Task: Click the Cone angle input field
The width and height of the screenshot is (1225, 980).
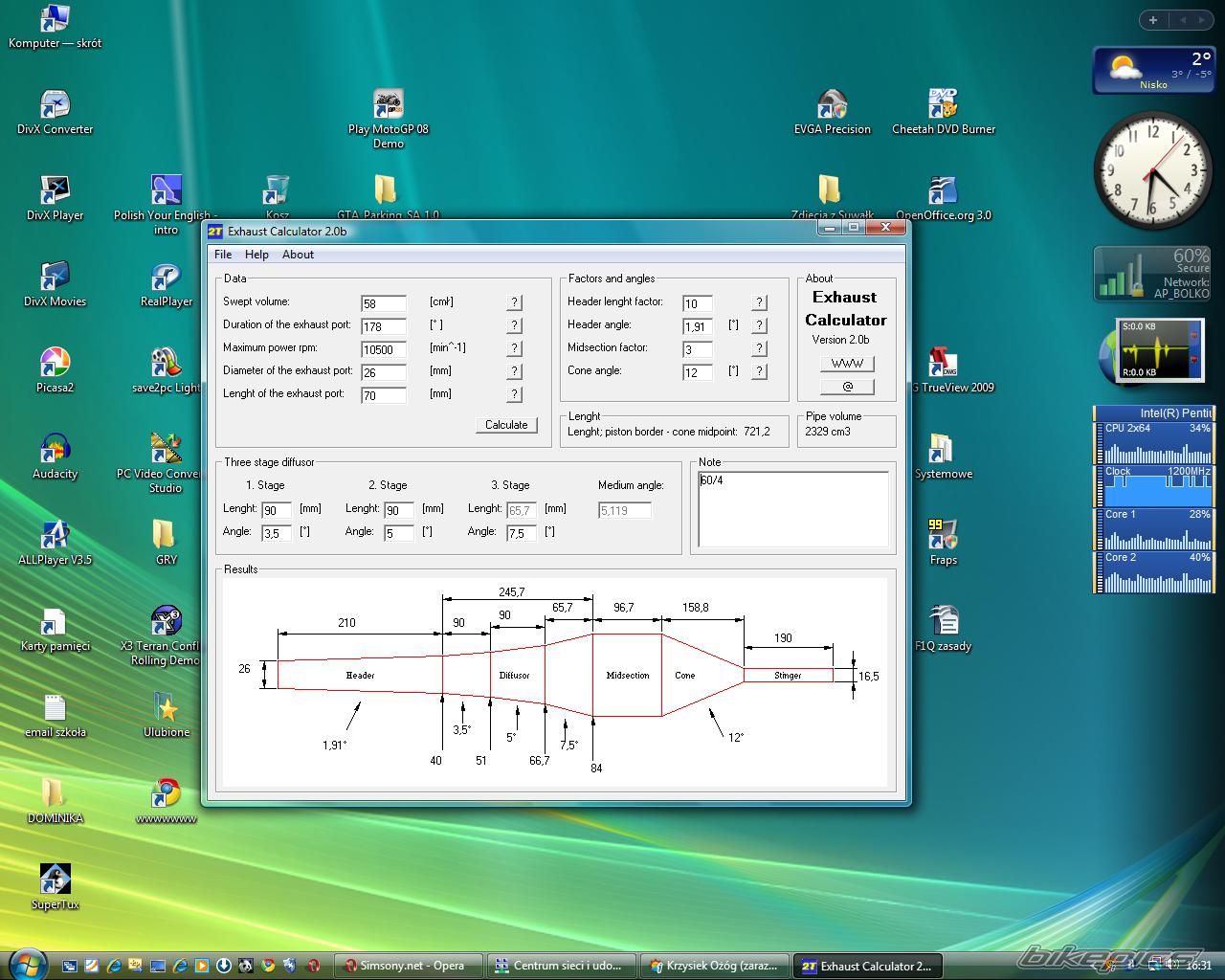Action: click(x=698, y=372)
